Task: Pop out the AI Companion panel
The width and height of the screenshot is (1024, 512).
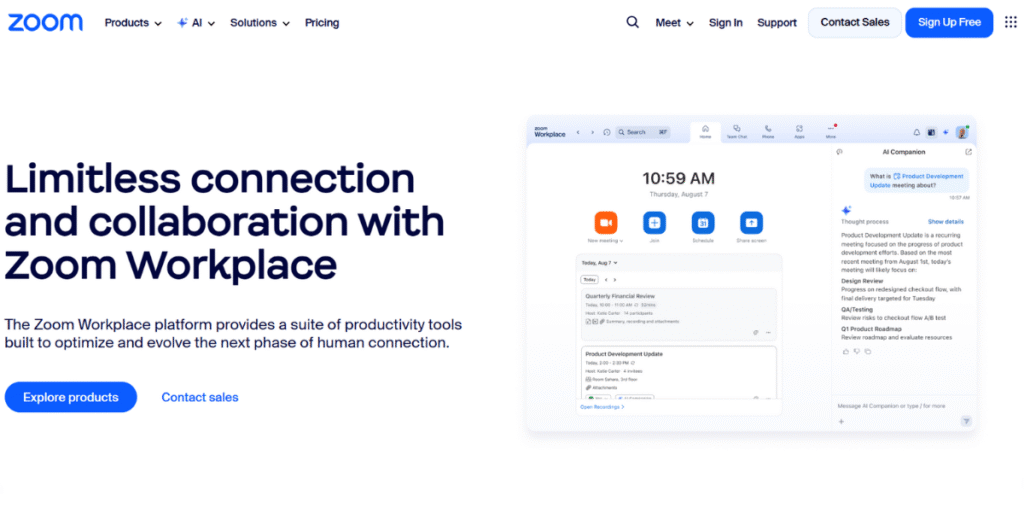Action: tap(968, 152)
